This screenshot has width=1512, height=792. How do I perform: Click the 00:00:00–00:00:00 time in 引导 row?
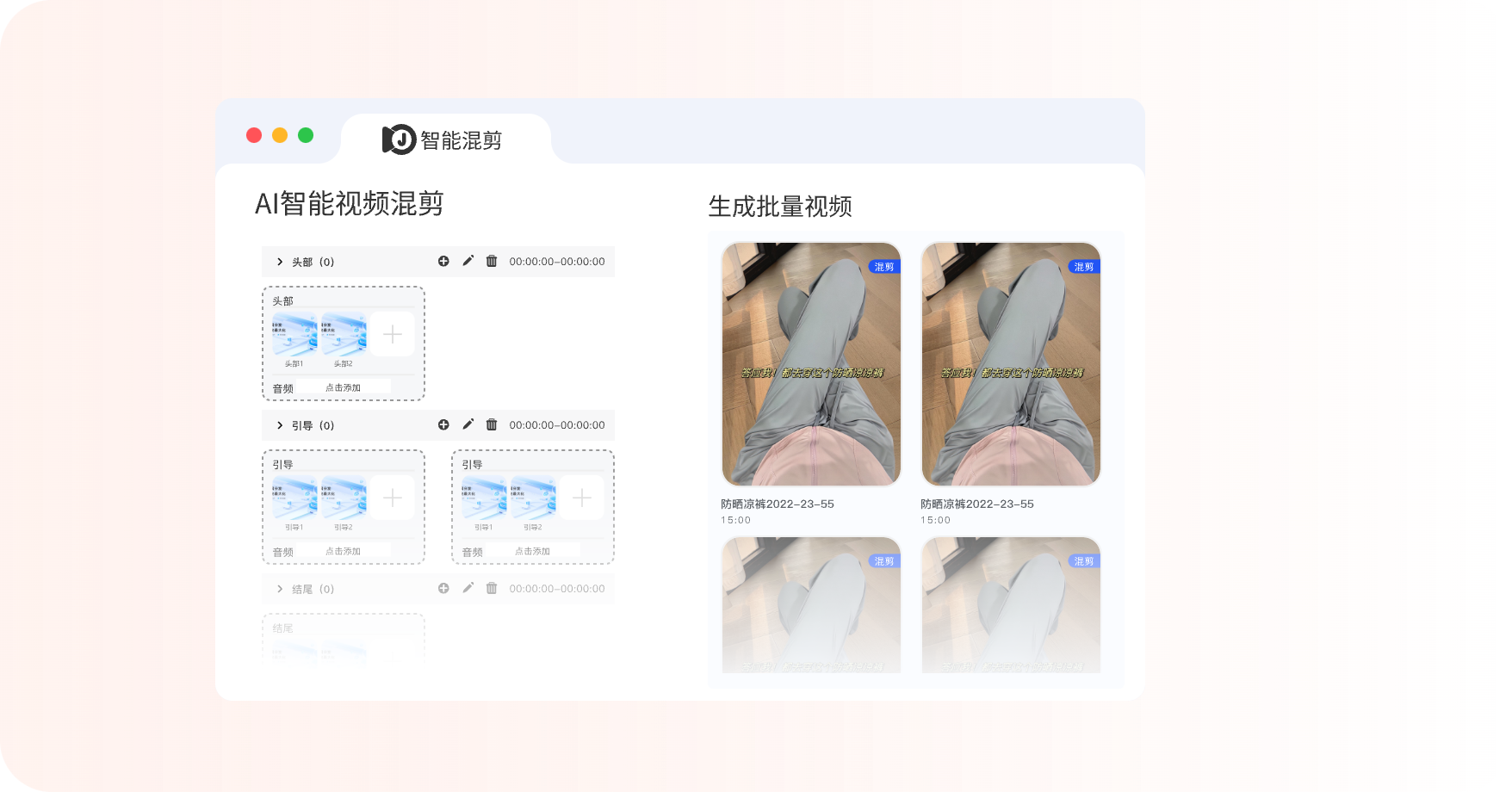(557, 425)
